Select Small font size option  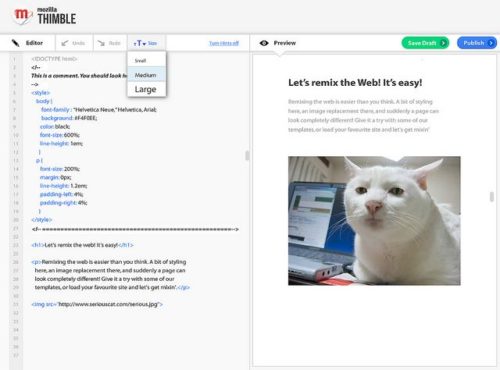coord(146,60)
